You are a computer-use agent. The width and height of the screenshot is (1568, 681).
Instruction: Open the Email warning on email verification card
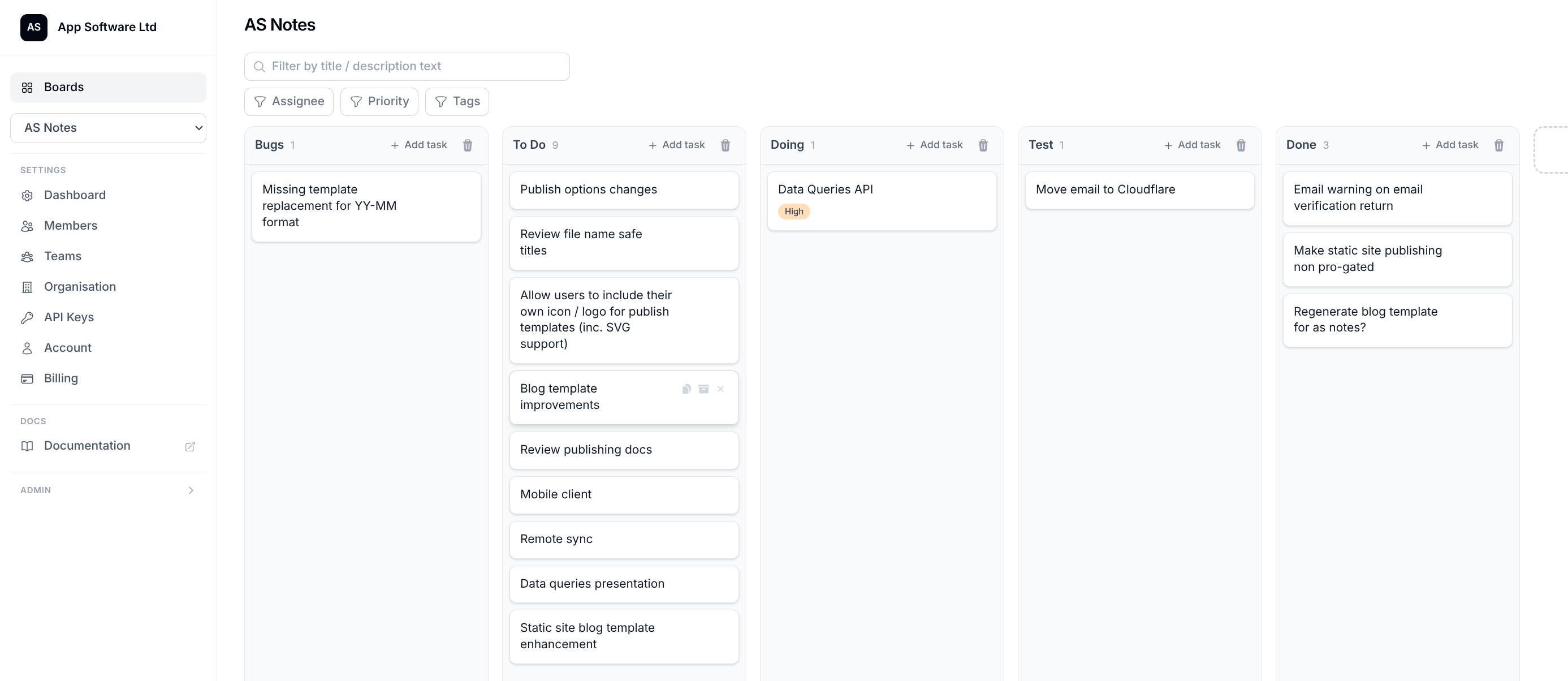point(1397,199)
